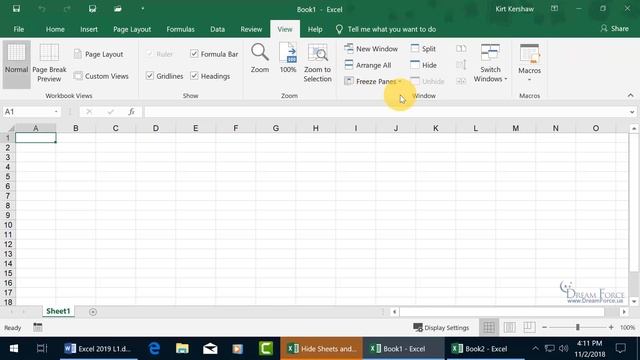Open Display Settings in status bar

pos(441,327)
